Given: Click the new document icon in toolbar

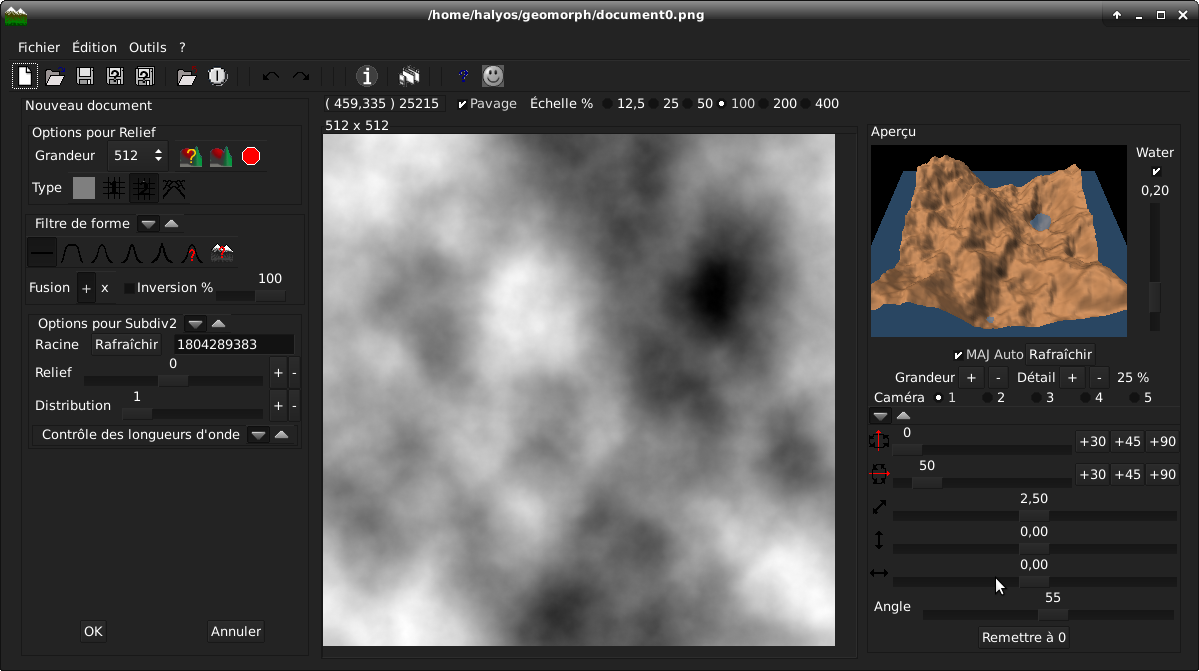Looking at the screenshot, I should click(25, 76).
